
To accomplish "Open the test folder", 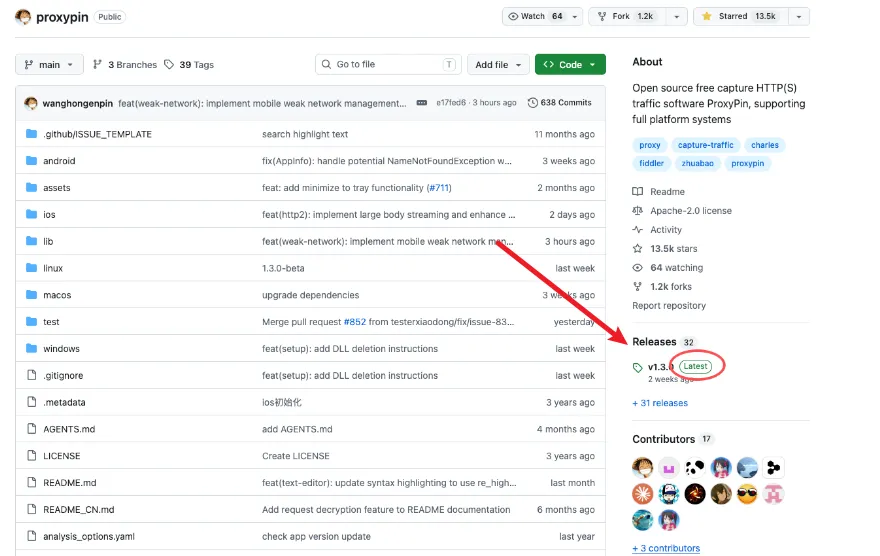I will click(51, 321).
